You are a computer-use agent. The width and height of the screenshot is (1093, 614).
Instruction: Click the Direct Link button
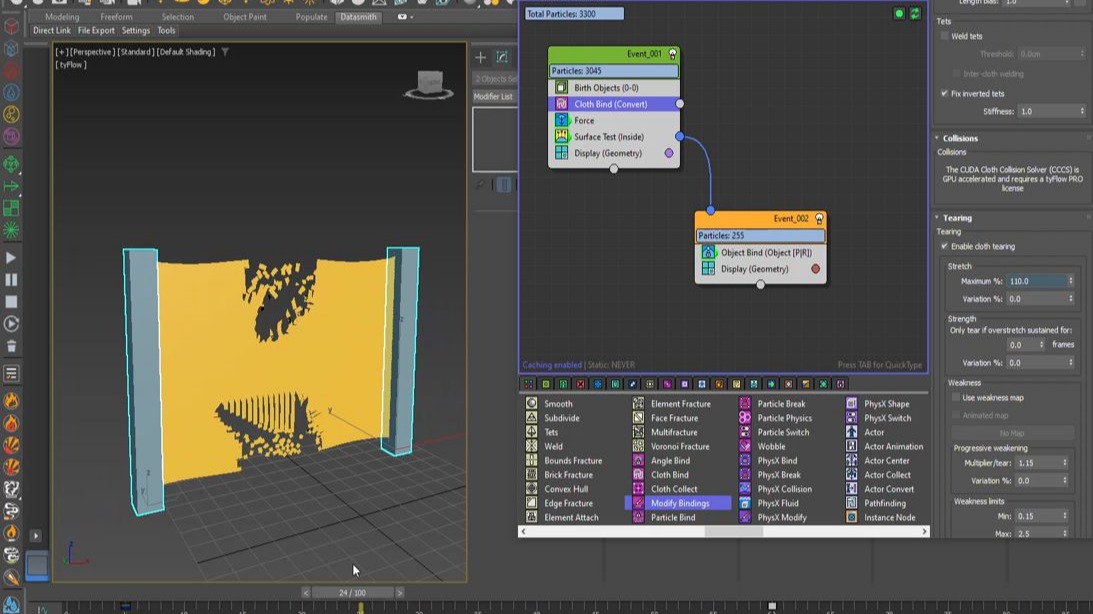tap(52, 31)
